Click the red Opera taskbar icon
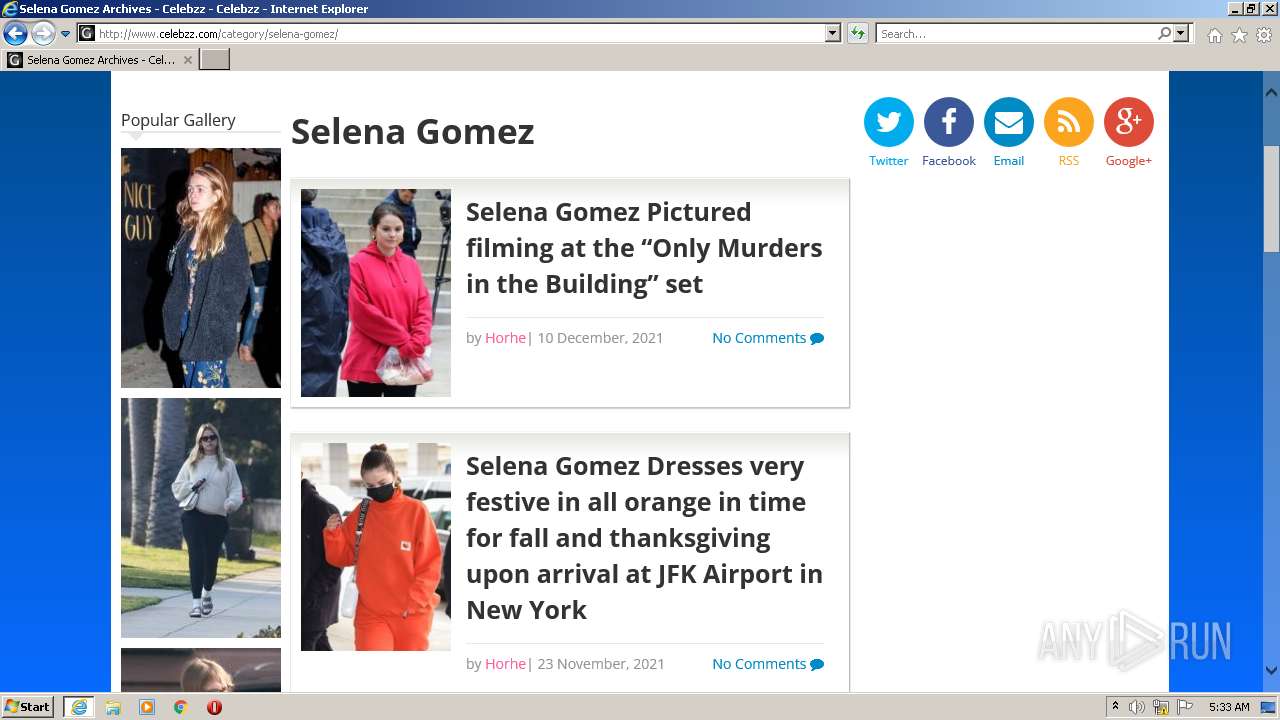 point(214,707)
